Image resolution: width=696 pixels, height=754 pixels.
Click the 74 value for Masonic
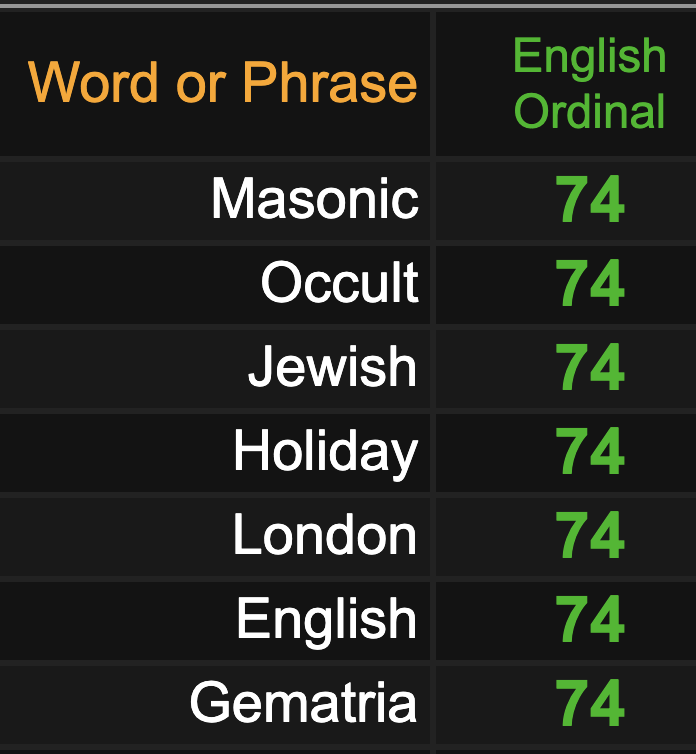tap(590, 199)
